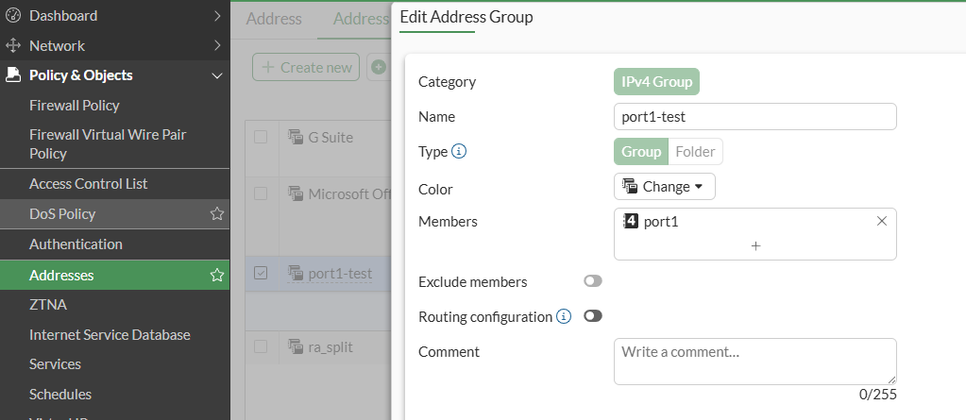
Task: Check the G Suite row checkbox
Action: (261, 137)
